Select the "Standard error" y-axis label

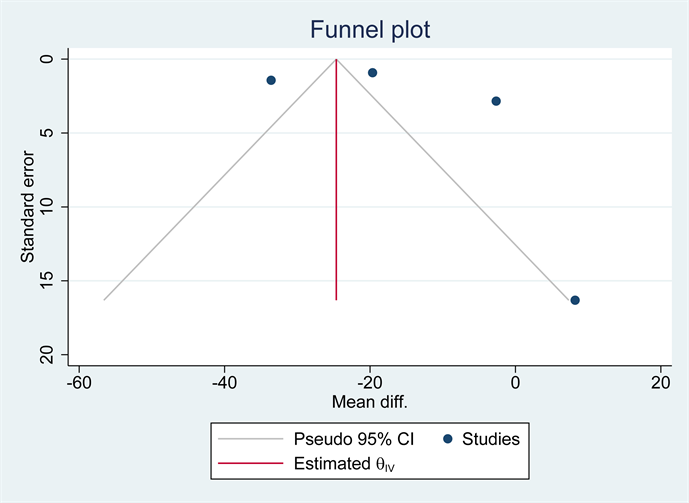(x=29, y=207)
